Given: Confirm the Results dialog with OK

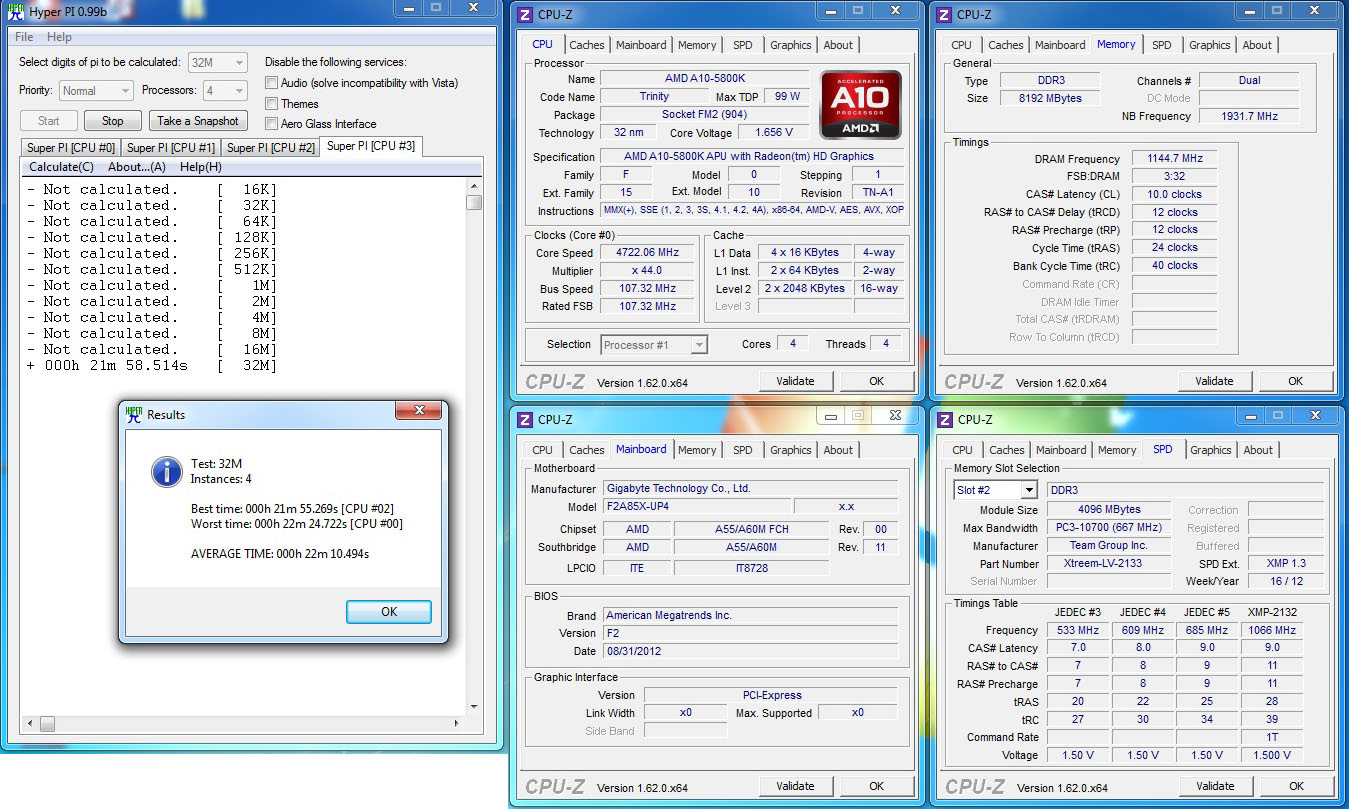Looking at the screenshot, I should (x=389, y=612).
